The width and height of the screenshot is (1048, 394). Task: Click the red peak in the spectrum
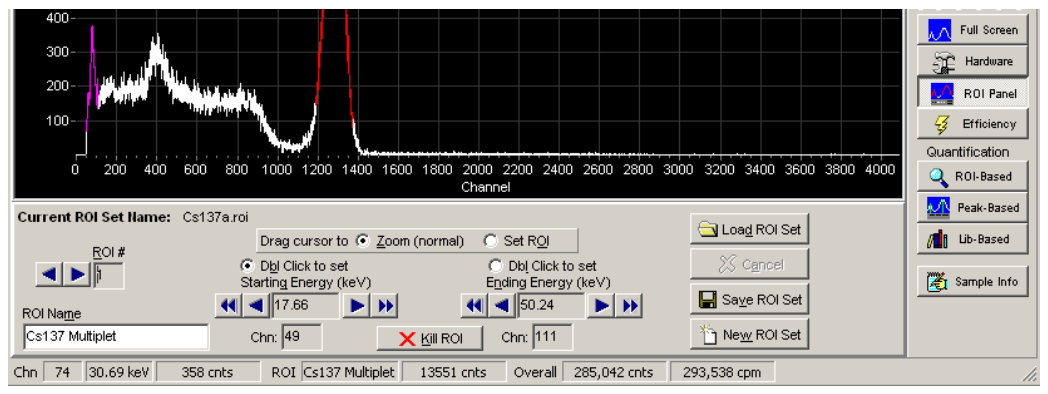coord(334,67)
